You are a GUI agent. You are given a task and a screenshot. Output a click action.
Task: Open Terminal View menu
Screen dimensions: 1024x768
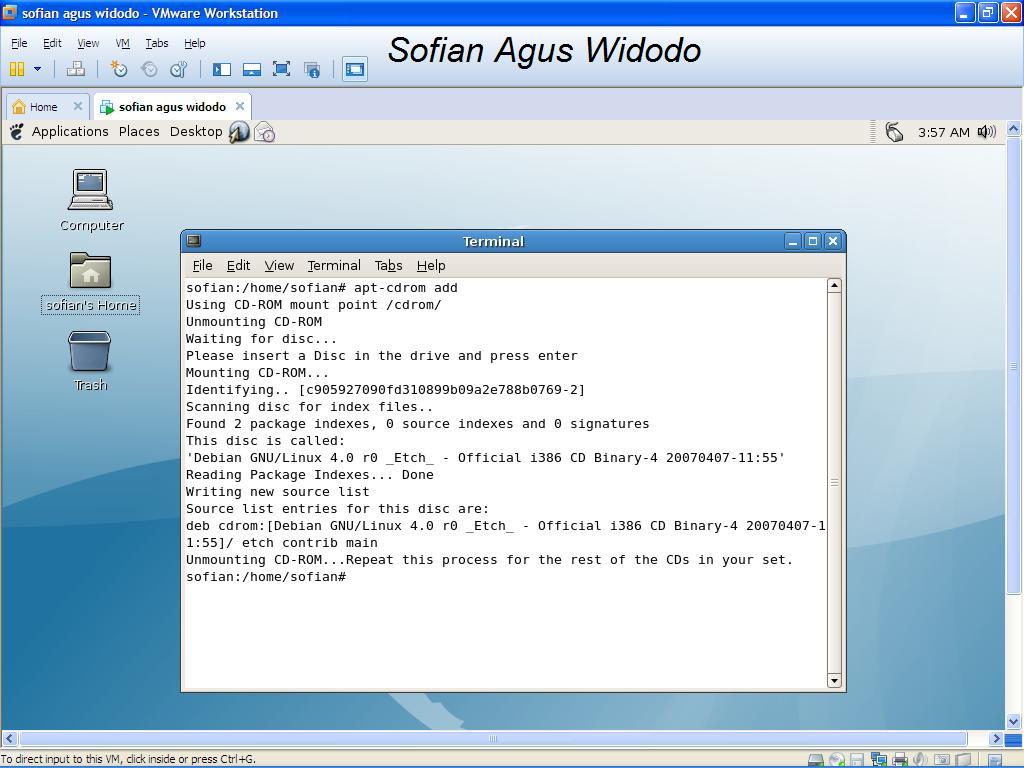click(279, 265)
